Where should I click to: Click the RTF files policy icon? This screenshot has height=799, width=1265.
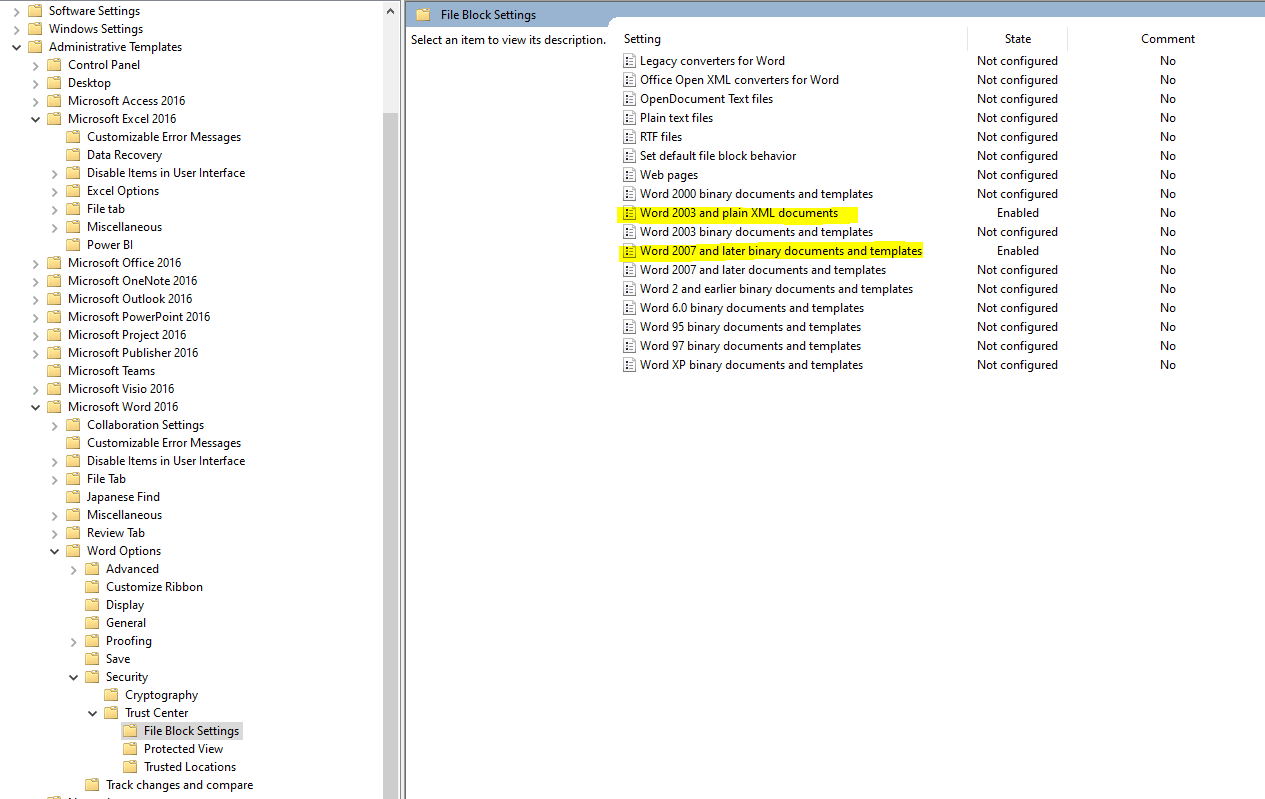tap(629, 137)
